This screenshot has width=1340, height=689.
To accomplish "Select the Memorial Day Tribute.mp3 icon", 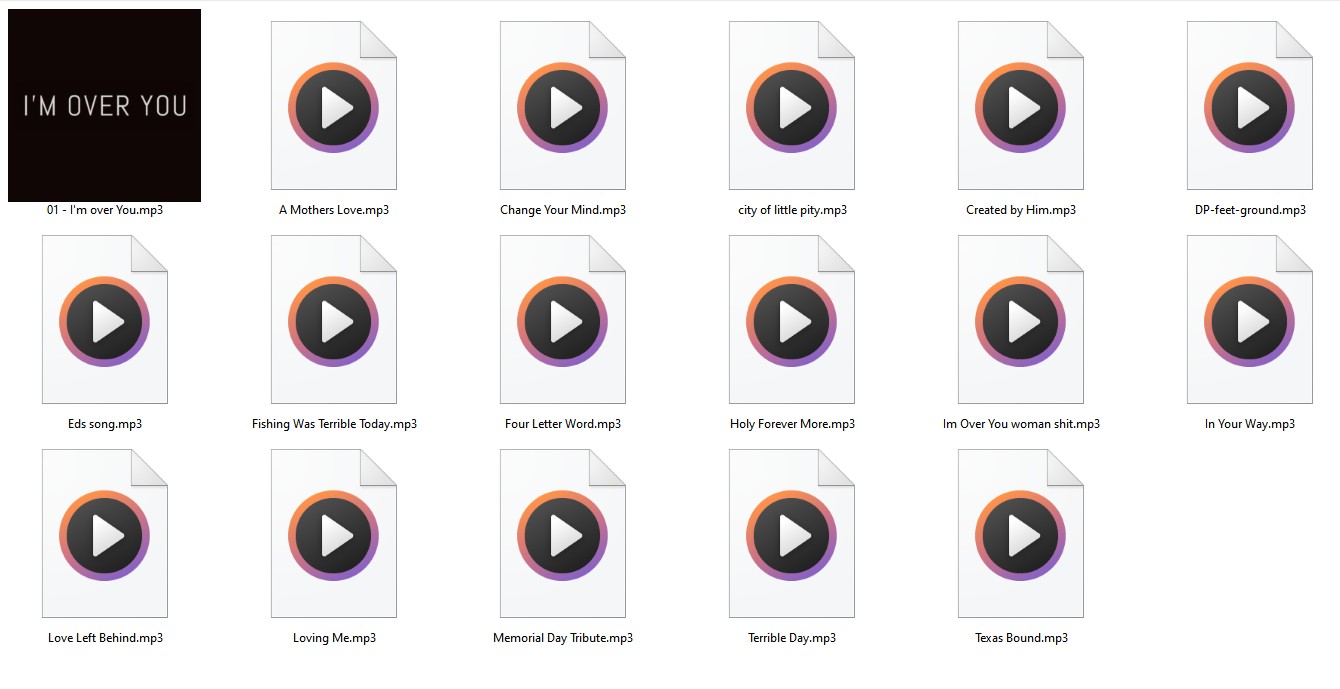I will [x=563, y=534].
